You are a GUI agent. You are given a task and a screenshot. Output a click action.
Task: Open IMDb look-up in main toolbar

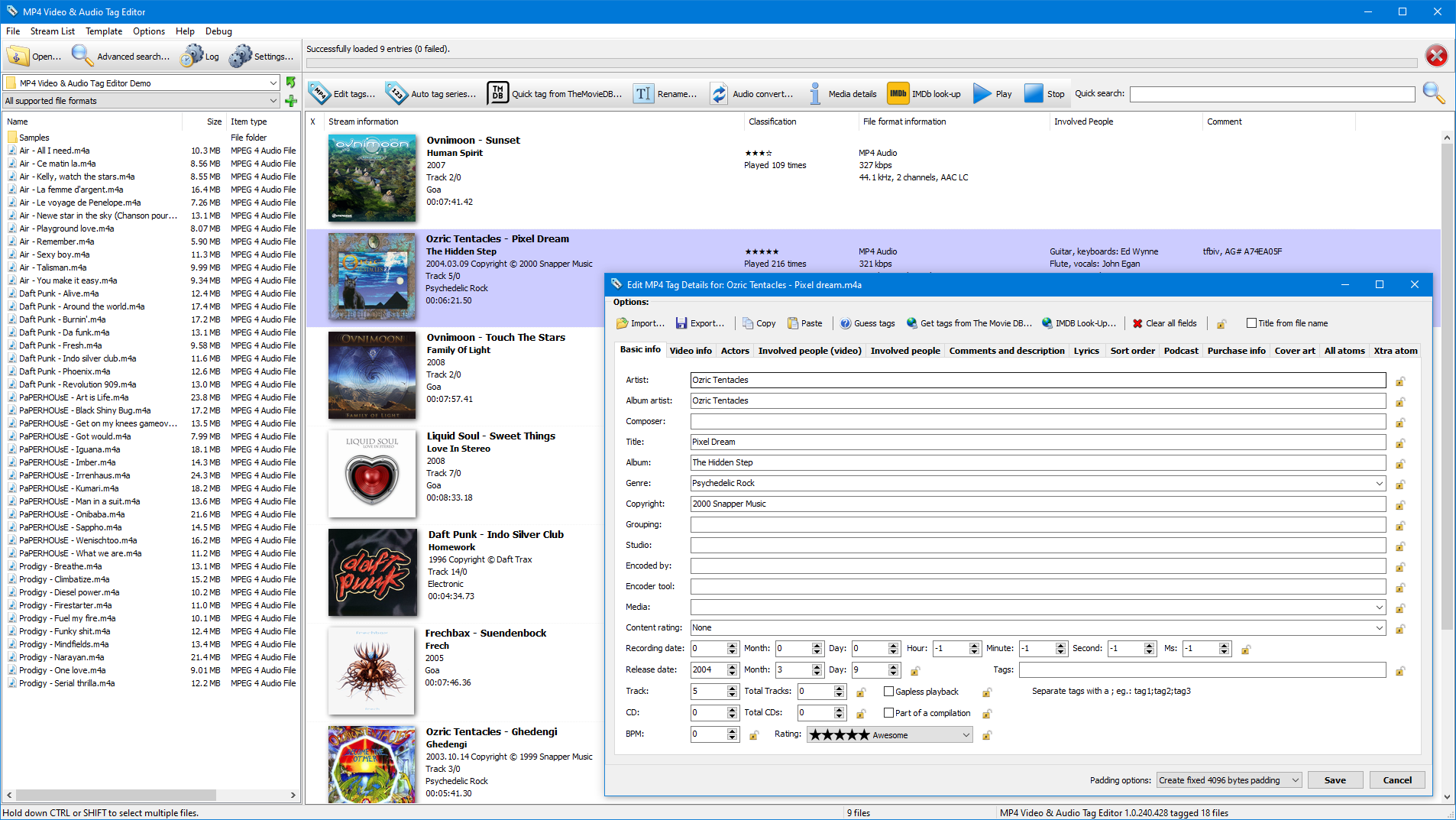tap(924, 94)
